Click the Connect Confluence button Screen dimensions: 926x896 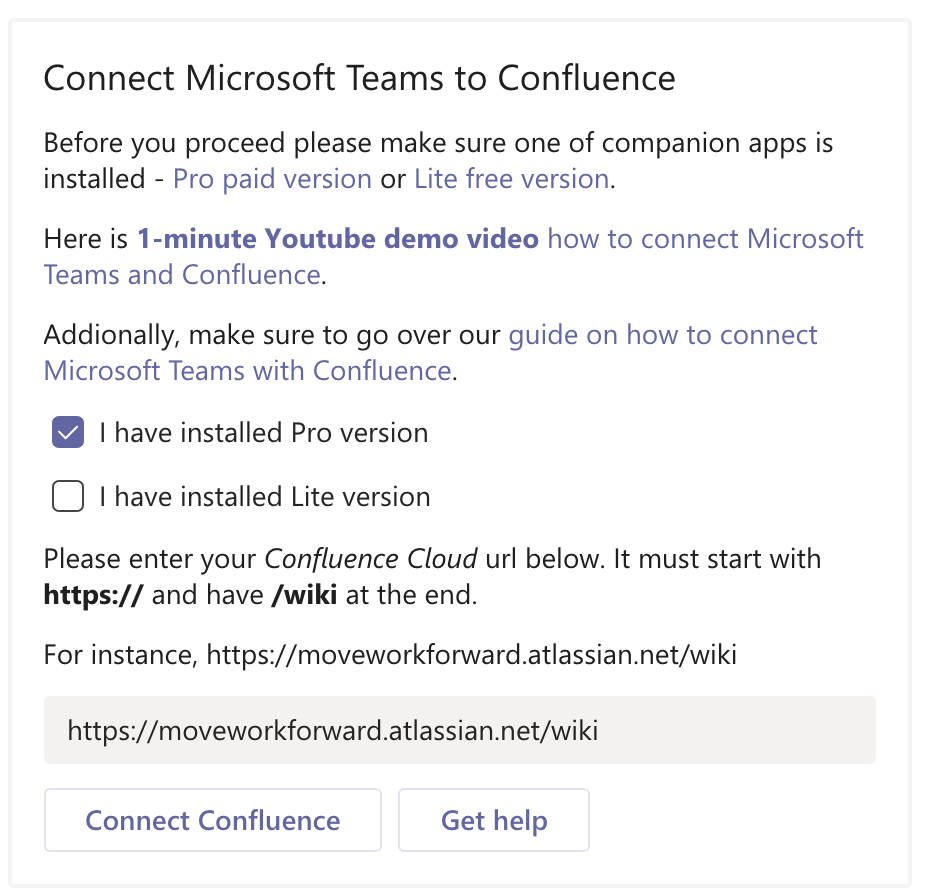[212, 820]
